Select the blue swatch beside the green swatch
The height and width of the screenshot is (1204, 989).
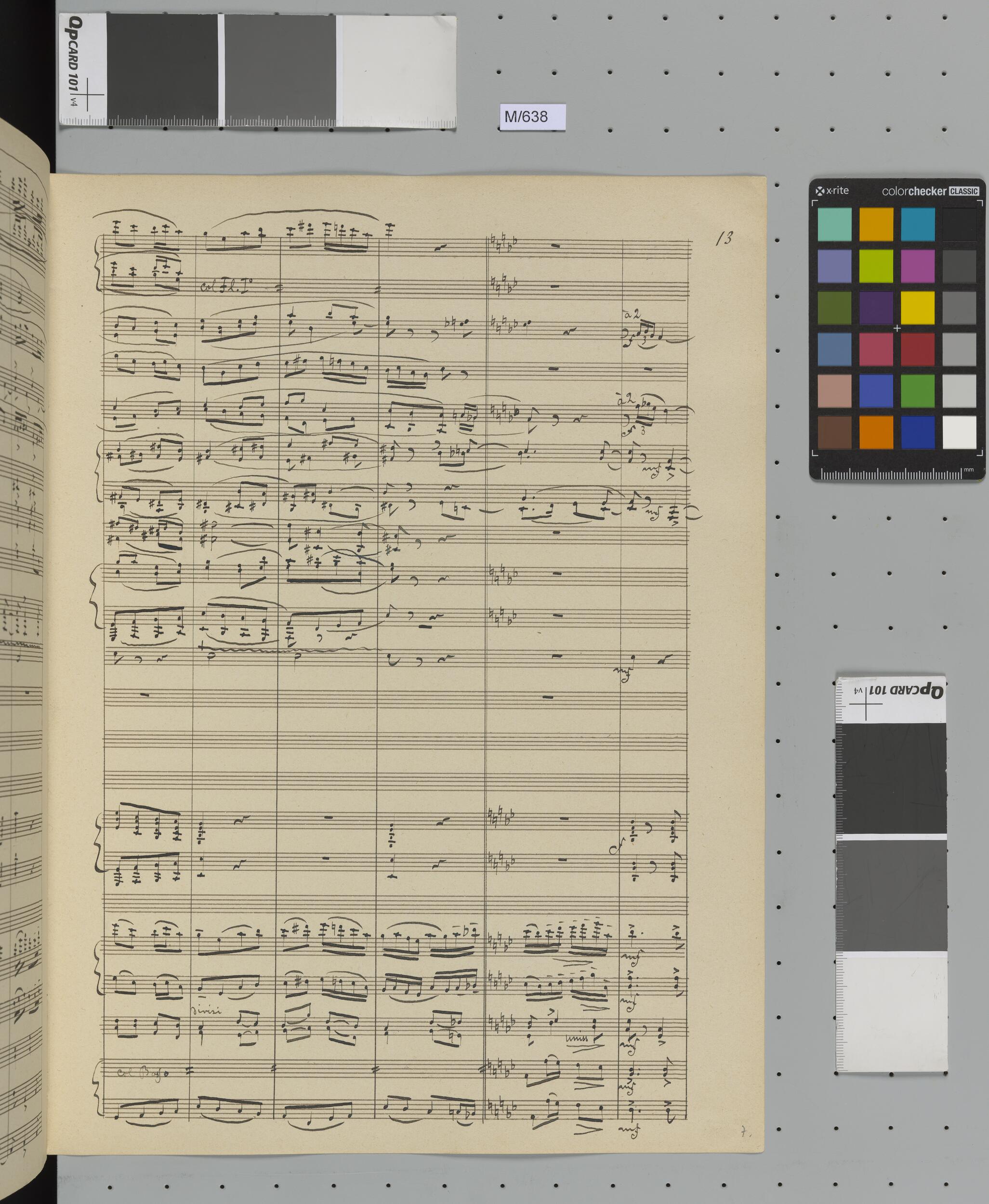876,391
